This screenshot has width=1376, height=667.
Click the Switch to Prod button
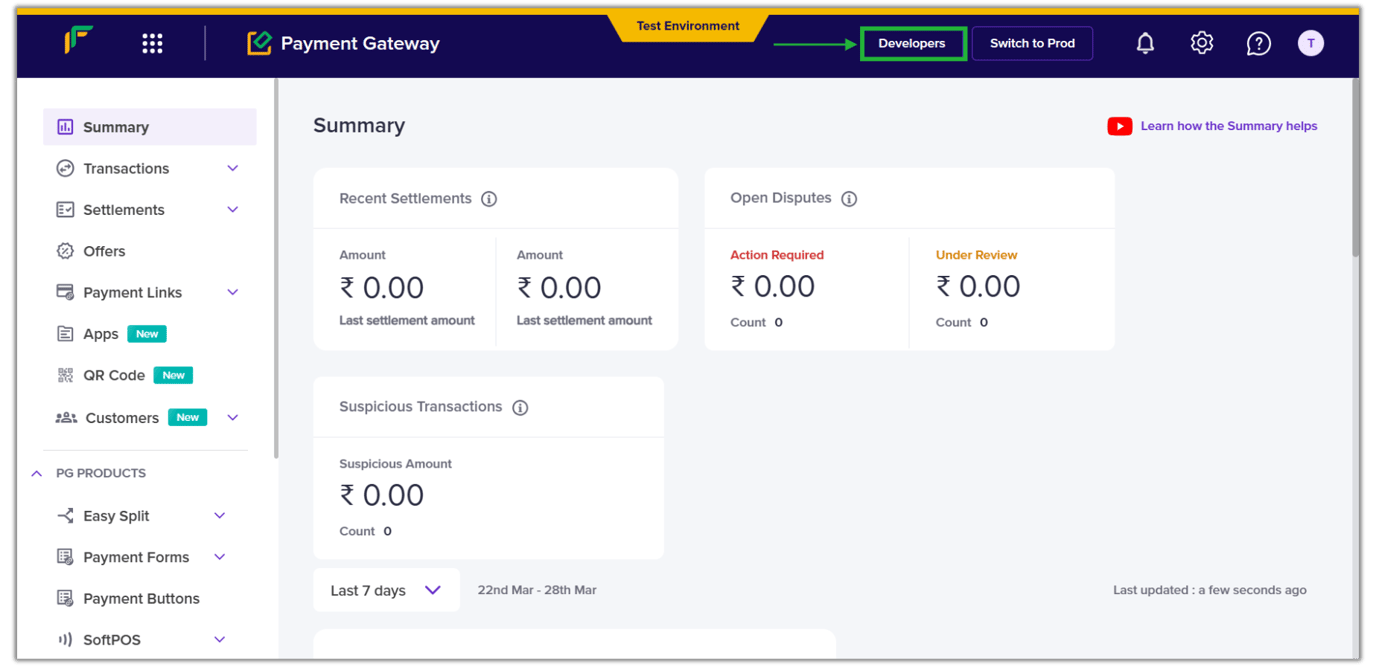coord(1032,43)
